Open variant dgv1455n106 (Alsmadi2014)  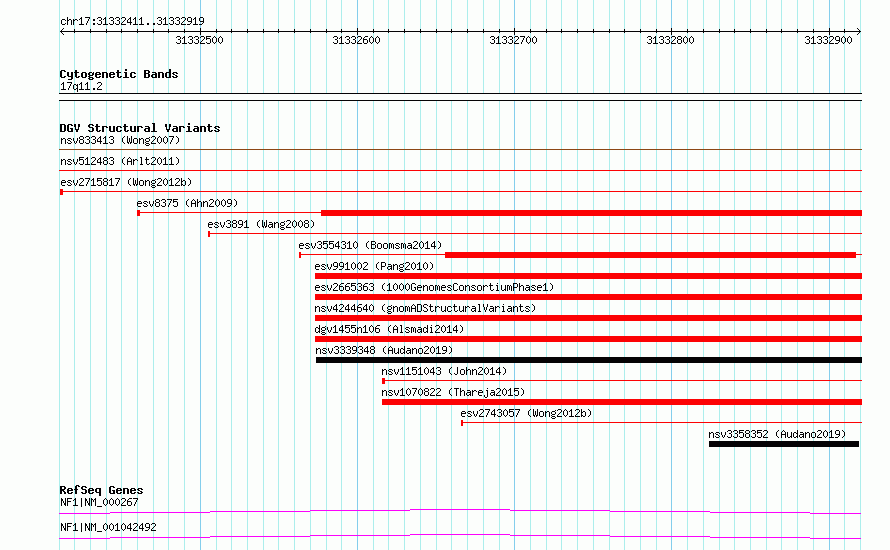tap(389, 329)
